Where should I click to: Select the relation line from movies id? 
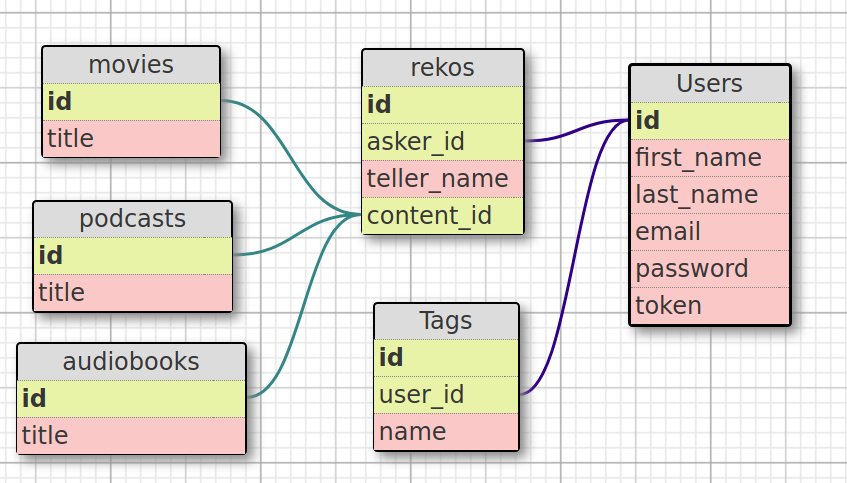pos(291,157)
